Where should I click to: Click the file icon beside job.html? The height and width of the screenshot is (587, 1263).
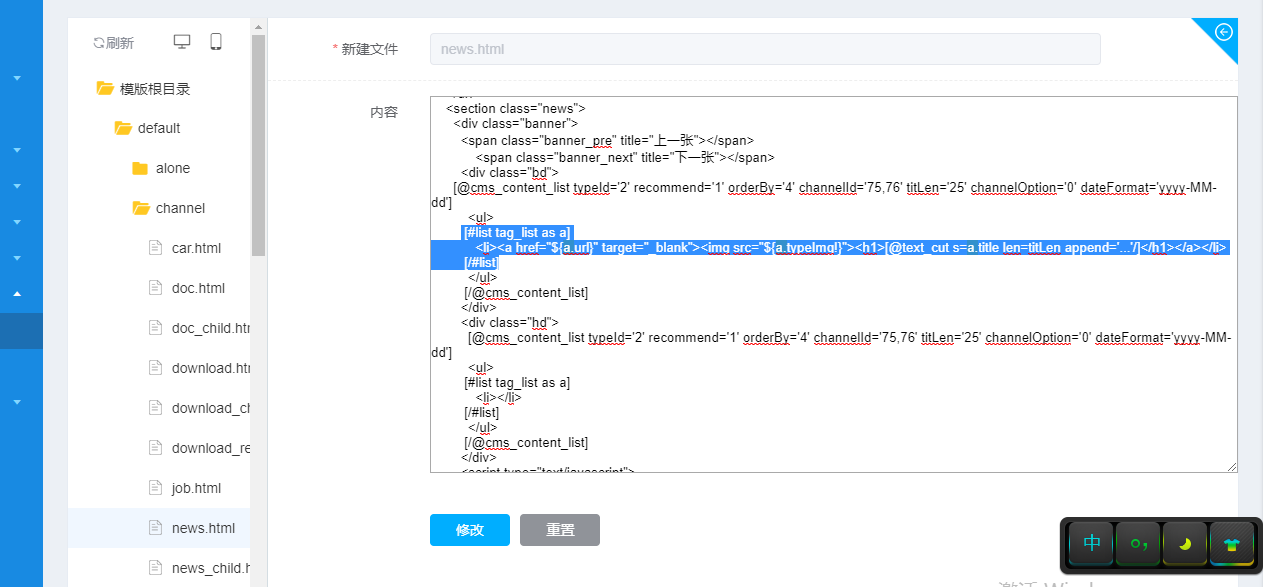point(155,488)
